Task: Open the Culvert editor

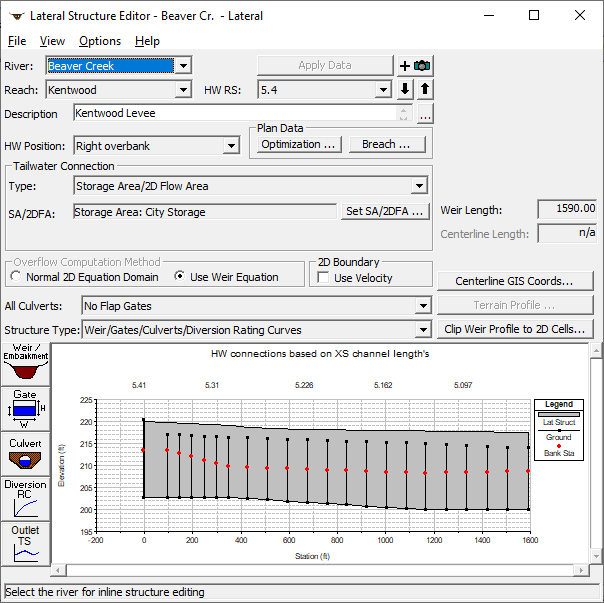Action: tap(25, 453)
